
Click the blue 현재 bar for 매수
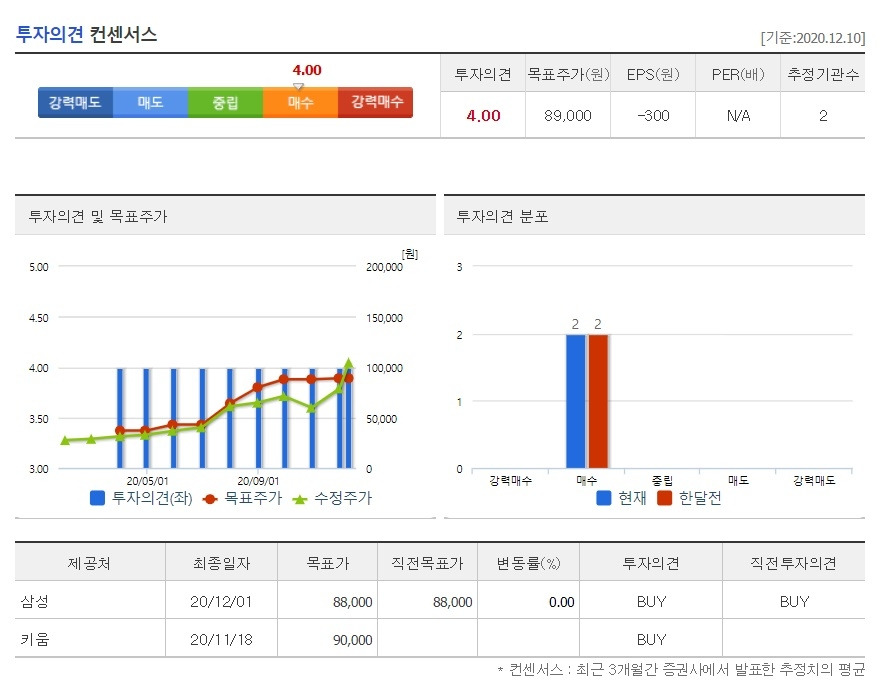tap(576, 401)
